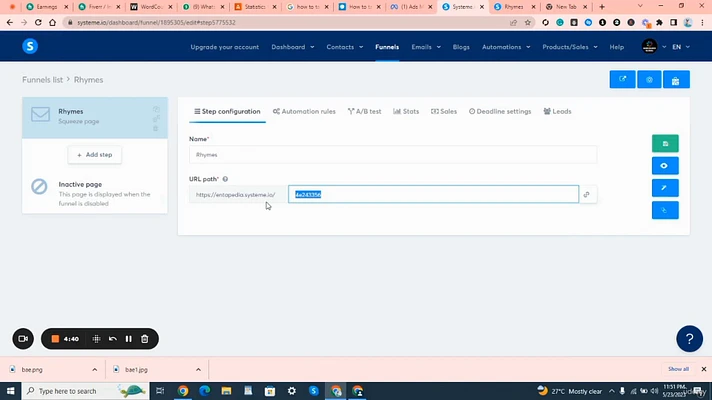Screen dimensions: 712x400
Task: Click the blue edit page wand button
Action: tap(665, 188)
